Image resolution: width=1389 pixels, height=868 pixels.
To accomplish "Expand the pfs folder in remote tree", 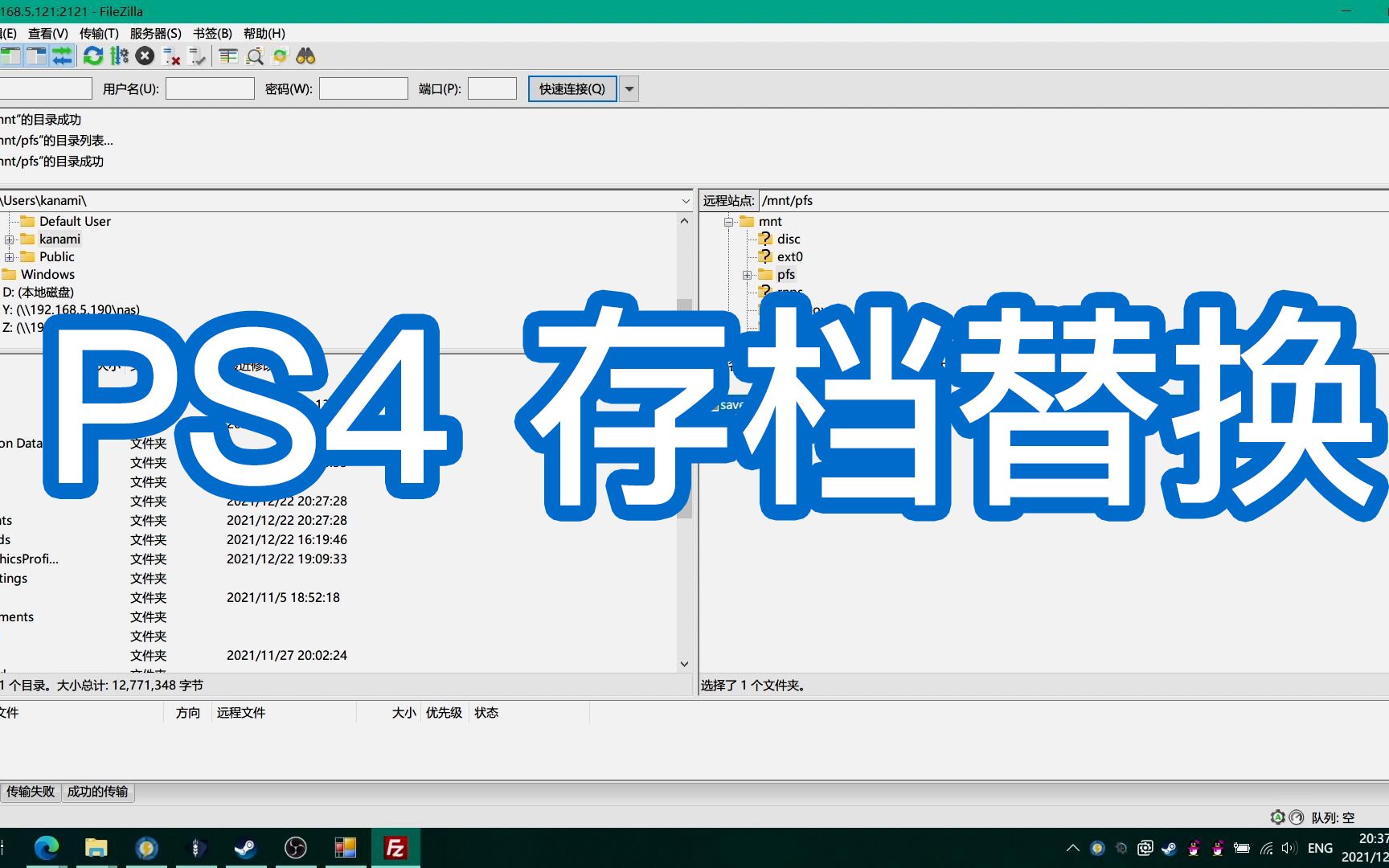I will (746, 274).
